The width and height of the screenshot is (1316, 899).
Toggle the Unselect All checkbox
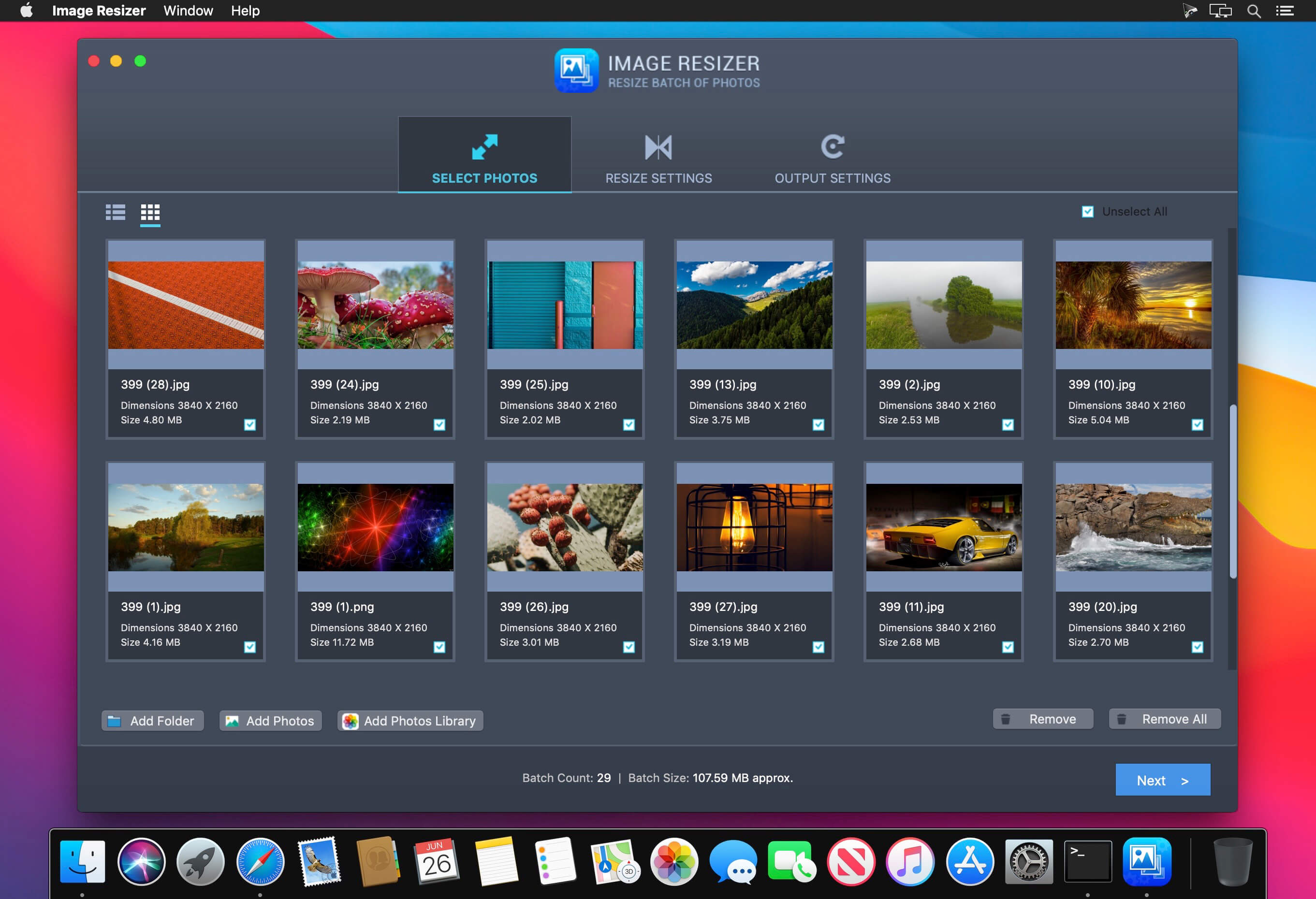pyautogui.click(x=1087, y=212)
